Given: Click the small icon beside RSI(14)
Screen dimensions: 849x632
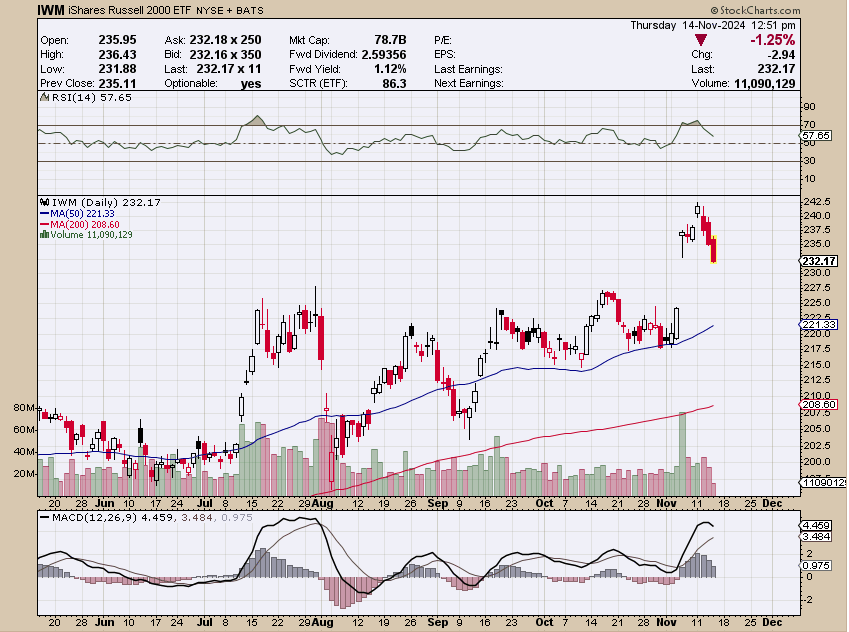Looking at the screenshot, I should (x=45, y=97).
